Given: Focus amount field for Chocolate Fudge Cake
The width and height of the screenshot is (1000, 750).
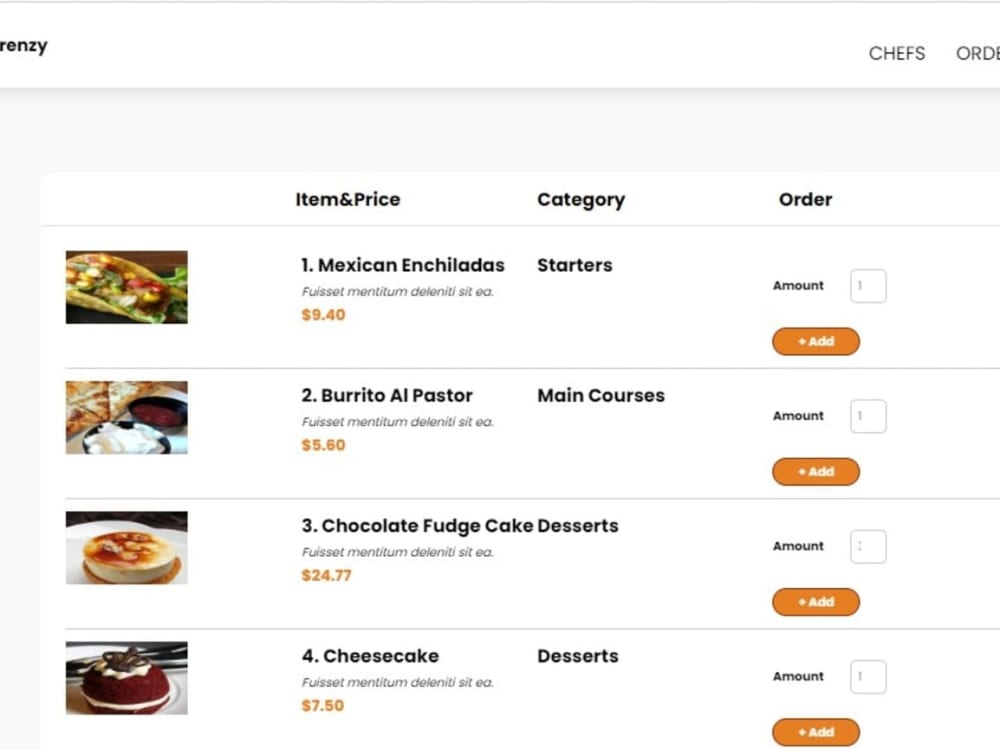Looking at the screenshot, I should tap(868, 546).
